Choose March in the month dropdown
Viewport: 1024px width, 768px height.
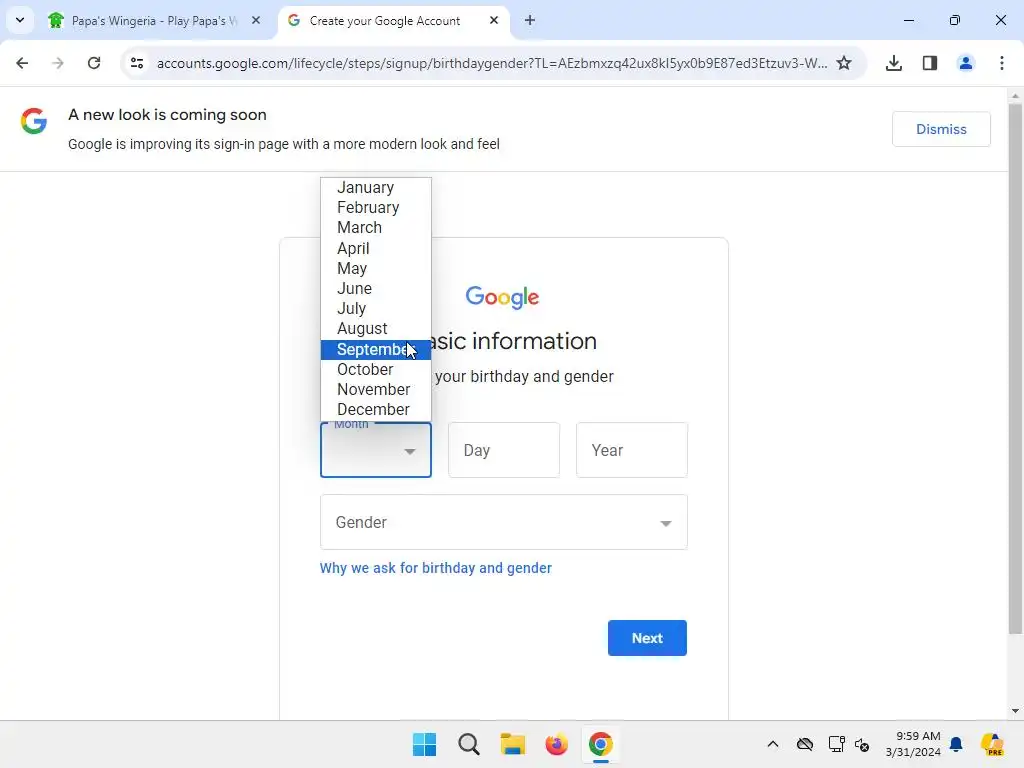(376, 228)
